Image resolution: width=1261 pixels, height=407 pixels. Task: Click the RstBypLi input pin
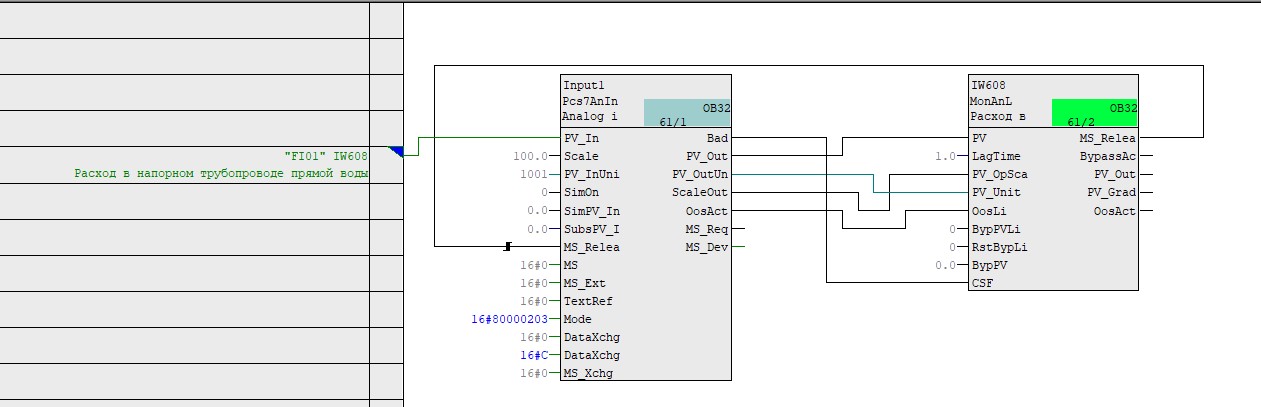(x=996, y=247)
